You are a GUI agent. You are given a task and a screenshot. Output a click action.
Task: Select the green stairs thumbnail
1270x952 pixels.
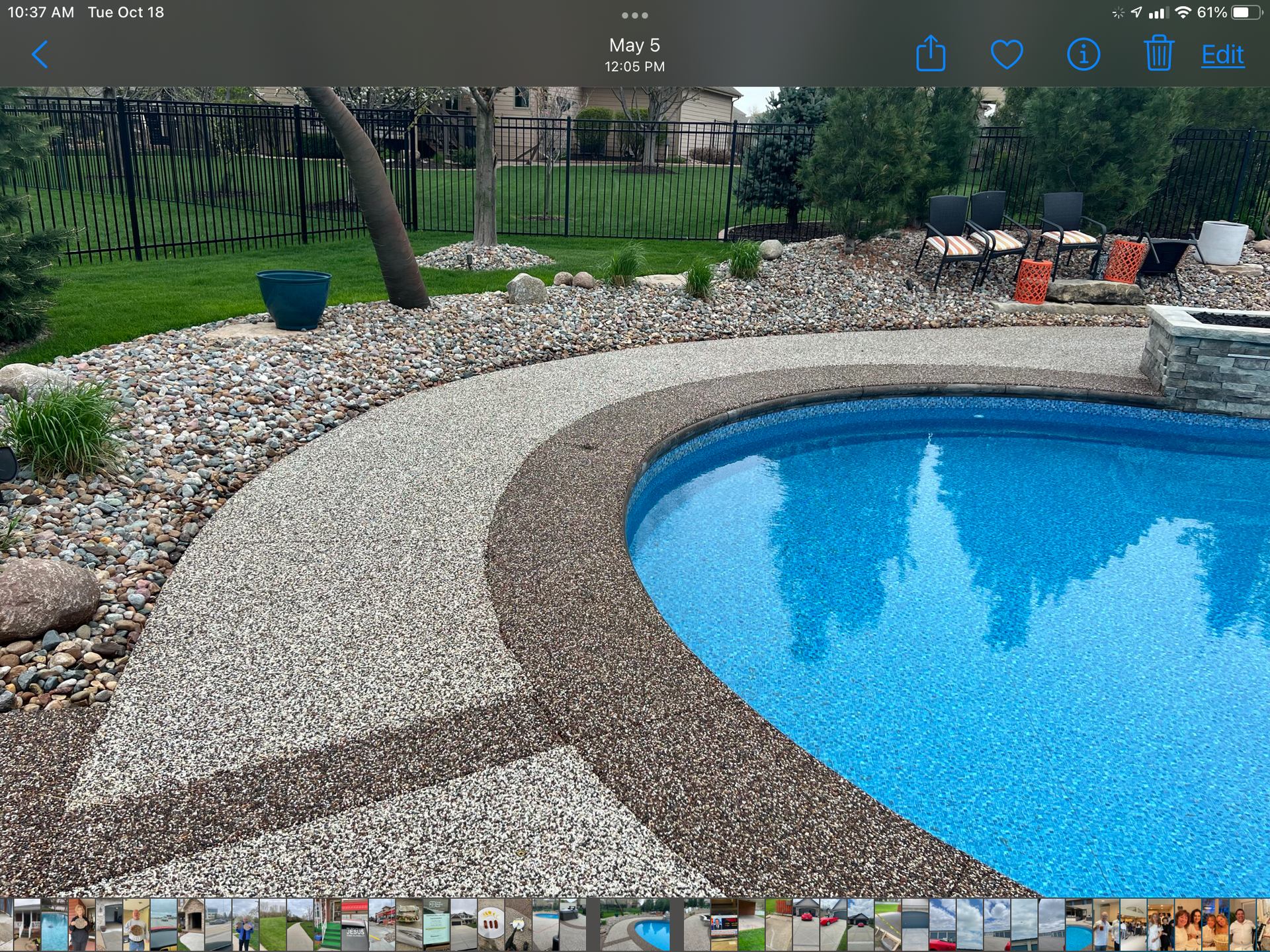(x=327, y=924)
